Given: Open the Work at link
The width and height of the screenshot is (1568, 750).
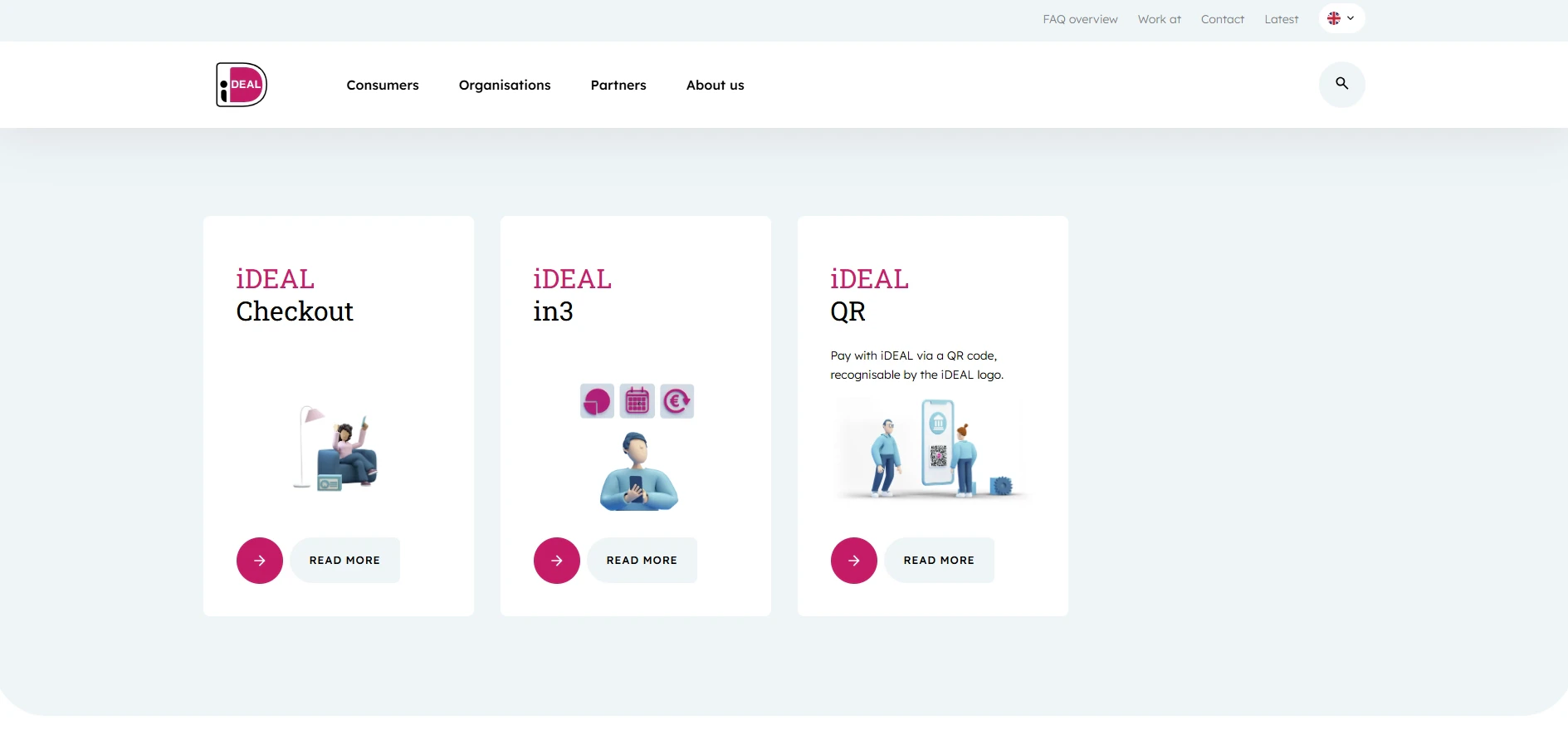Looking at the screenshot, I should point(1159,19).
